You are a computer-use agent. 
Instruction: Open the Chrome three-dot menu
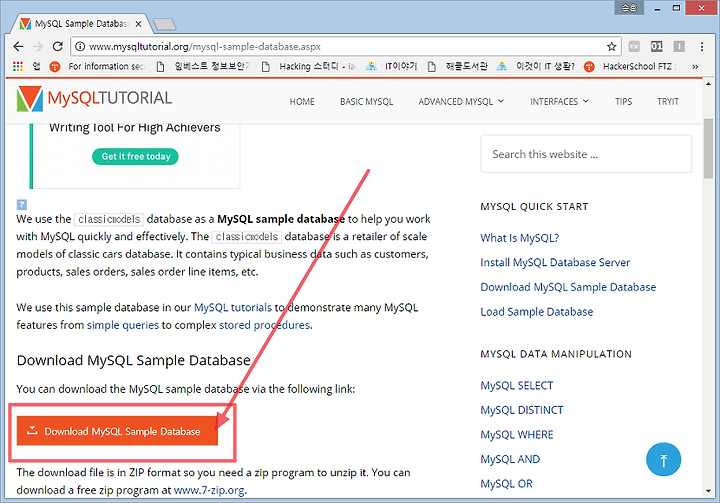click(702, 46)
